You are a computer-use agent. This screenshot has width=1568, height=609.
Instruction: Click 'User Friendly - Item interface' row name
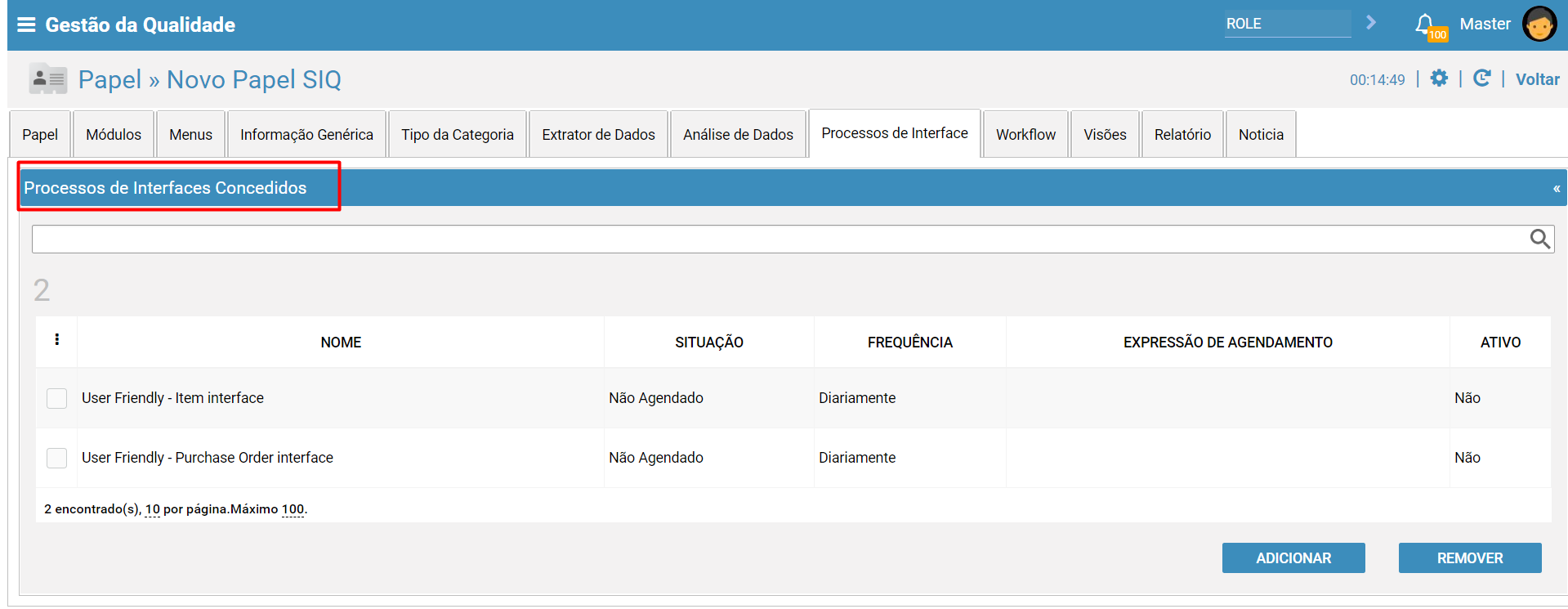click(172, 398)
